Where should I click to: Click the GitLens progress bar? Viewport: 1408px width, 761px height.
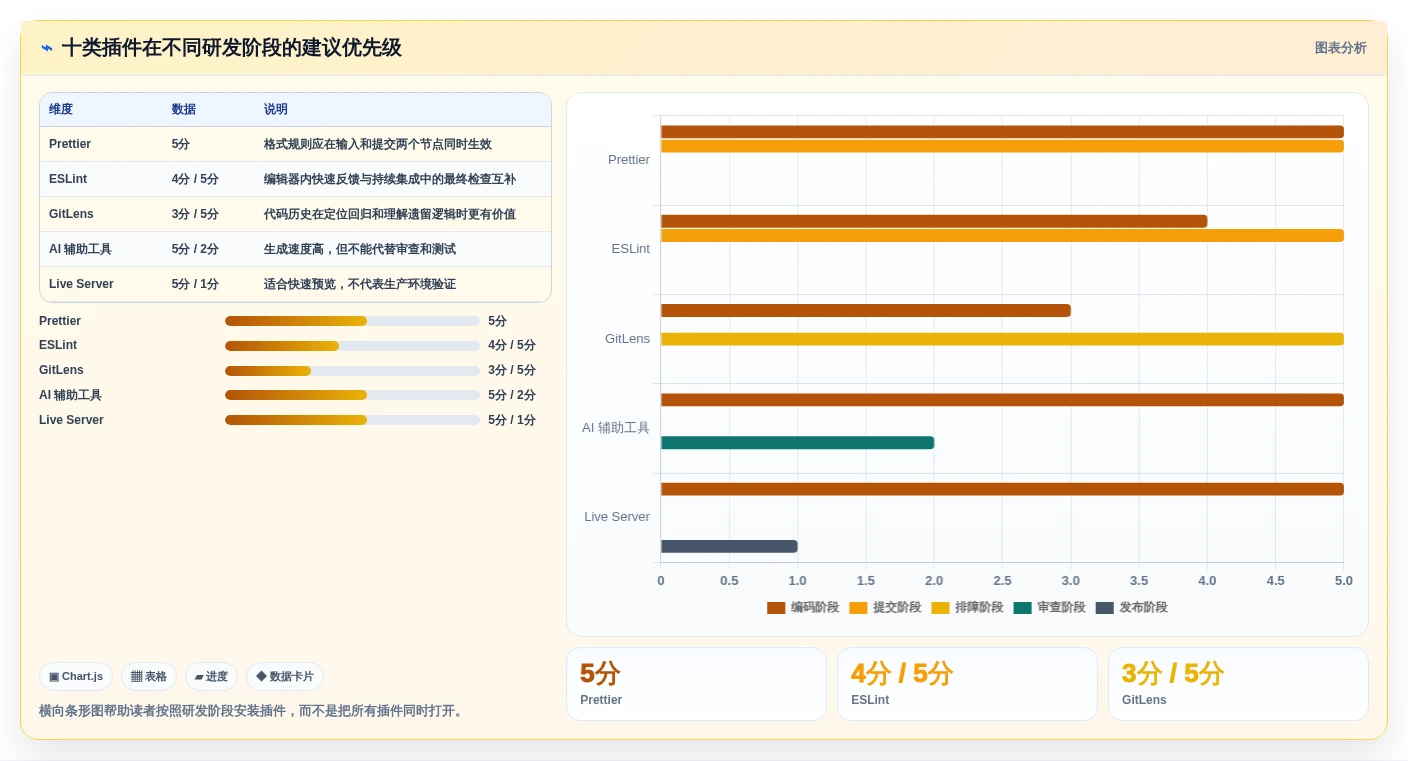click(x=352, y=371)
